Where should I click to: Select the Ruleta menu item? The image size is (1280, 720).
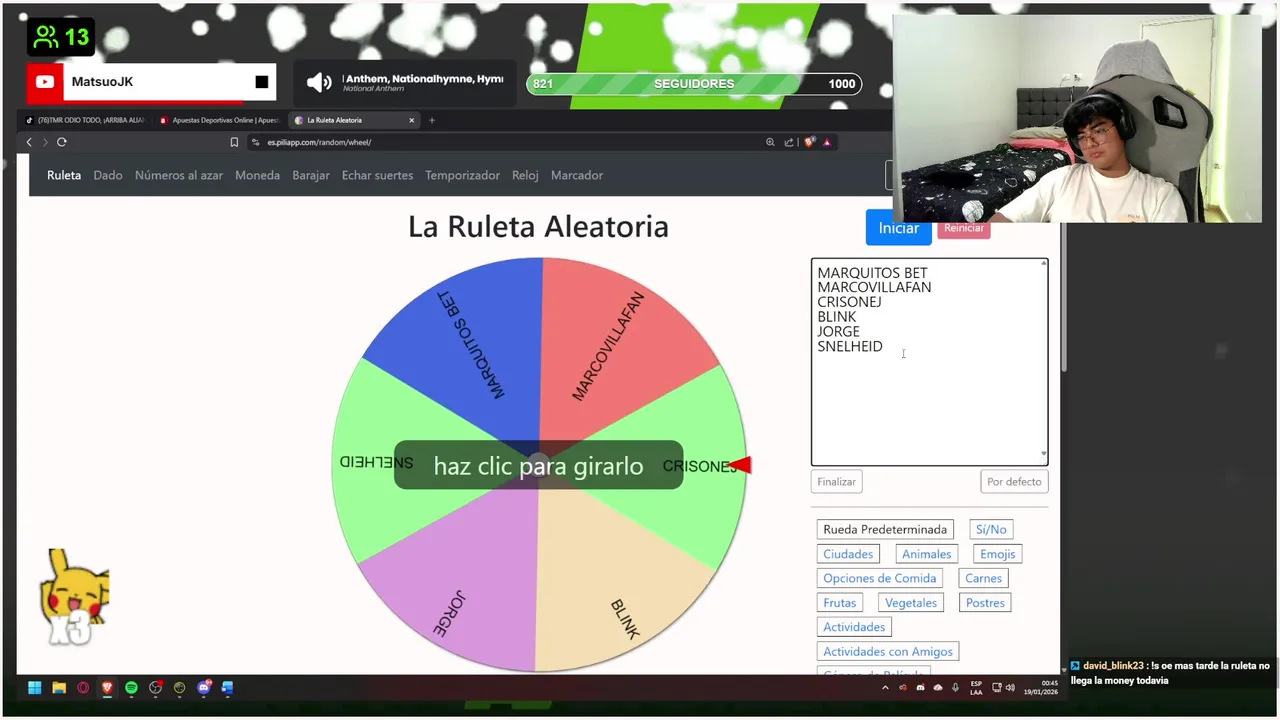point(64,175)
